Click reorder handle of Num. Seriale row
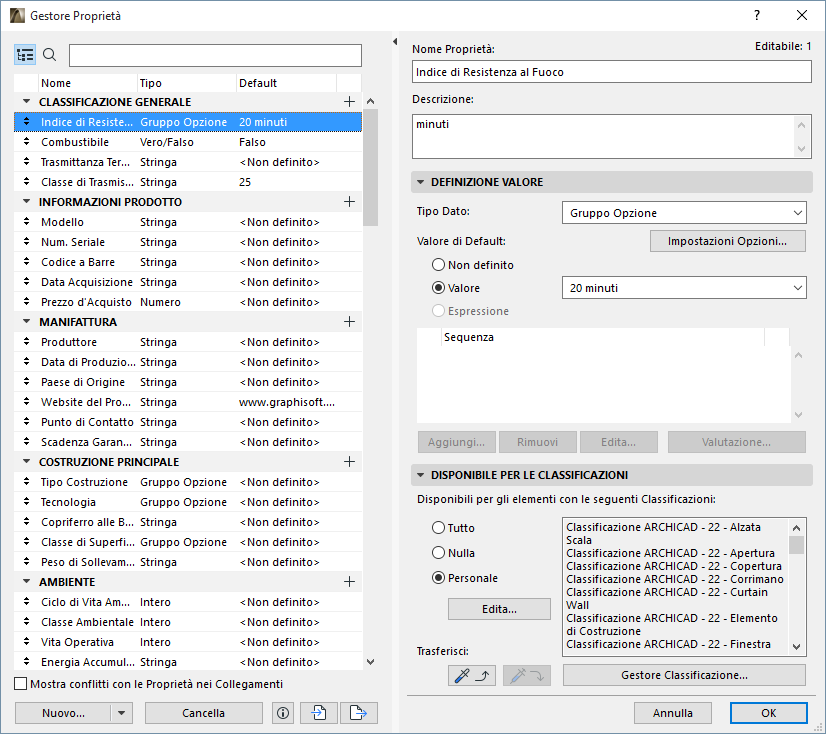 pyautogui.click(x=26, y=242)
